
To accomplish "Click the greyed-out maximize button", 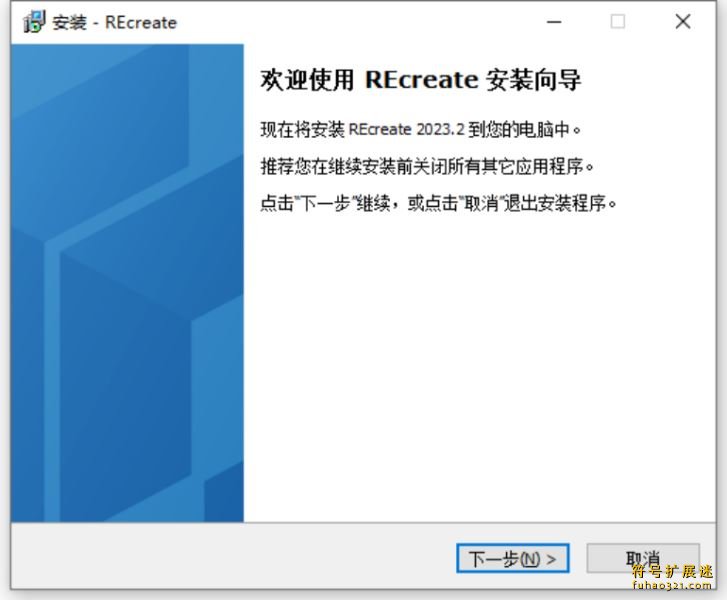I will click(618, 22).
